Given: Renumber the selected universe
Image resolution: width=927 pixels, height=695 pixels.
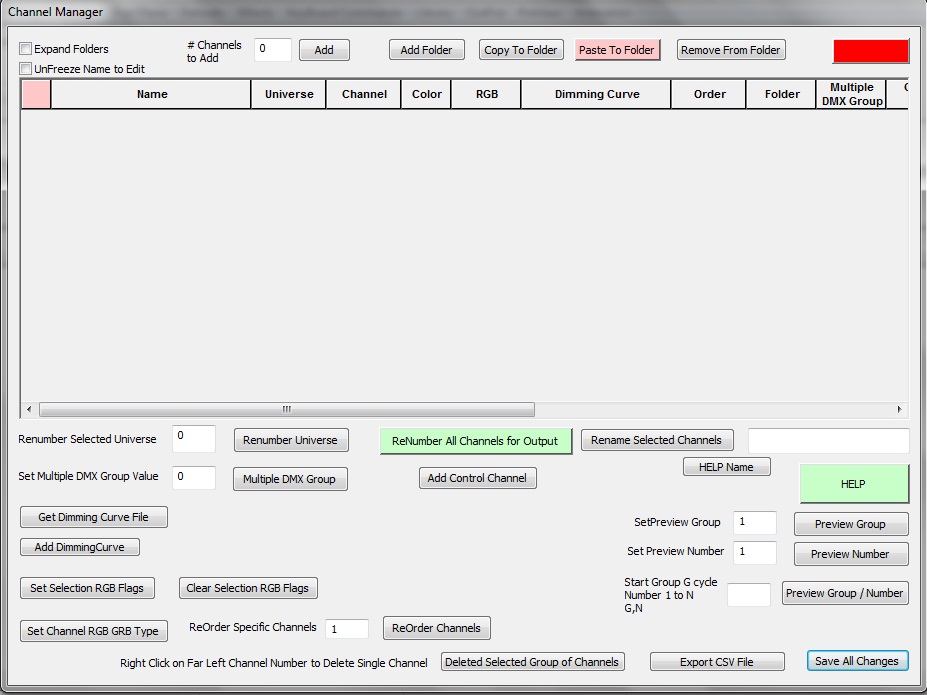Looking at the screenshot, I should click(289, 440).
